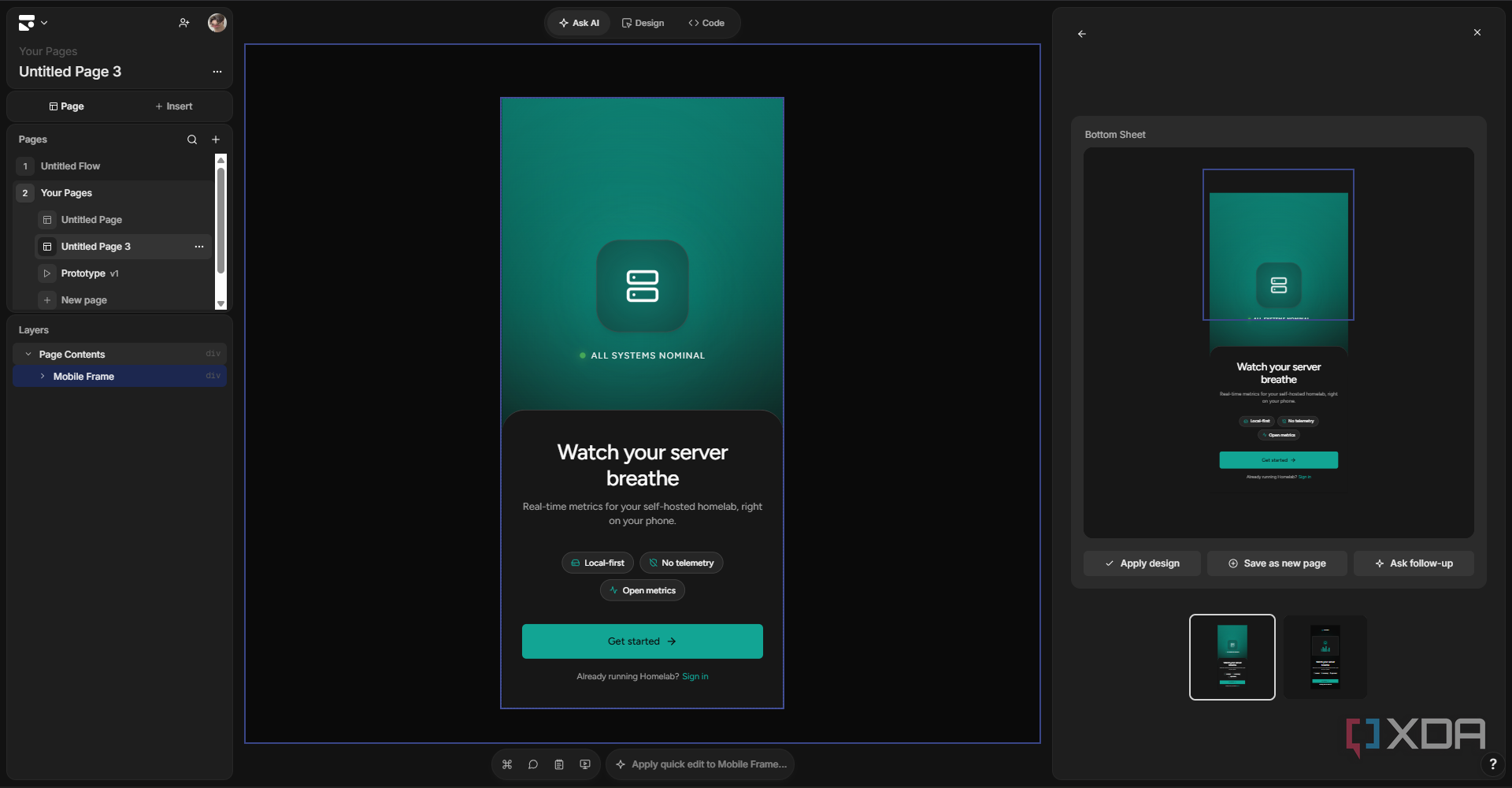
Task: Click the clipboard notes icon in bottom toolbar
Action: tap(559, 764)
